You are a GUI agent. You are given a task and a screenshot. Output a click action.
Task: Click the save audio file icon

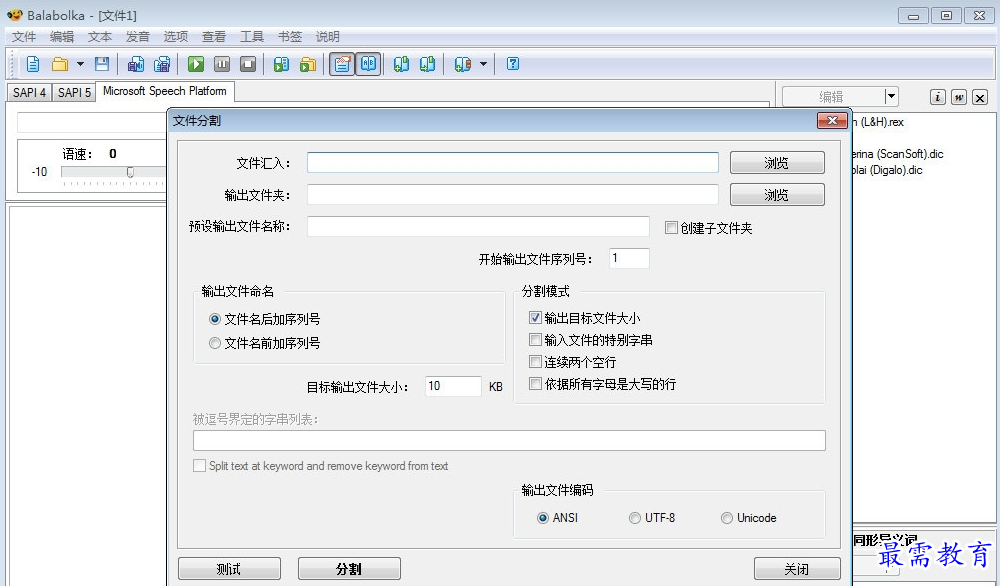(135, 64)
